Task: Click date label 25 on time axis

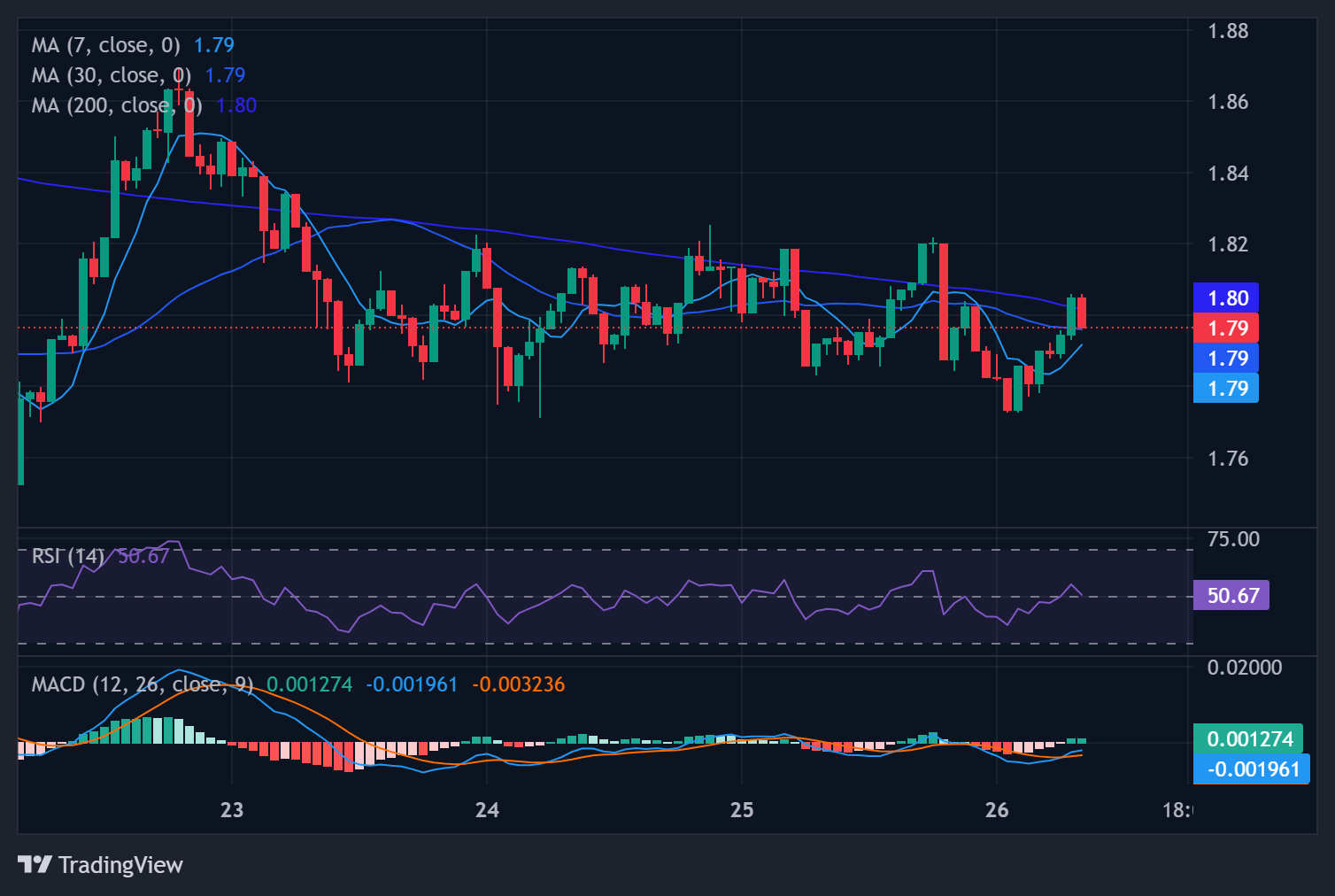Action: point(742,810)
